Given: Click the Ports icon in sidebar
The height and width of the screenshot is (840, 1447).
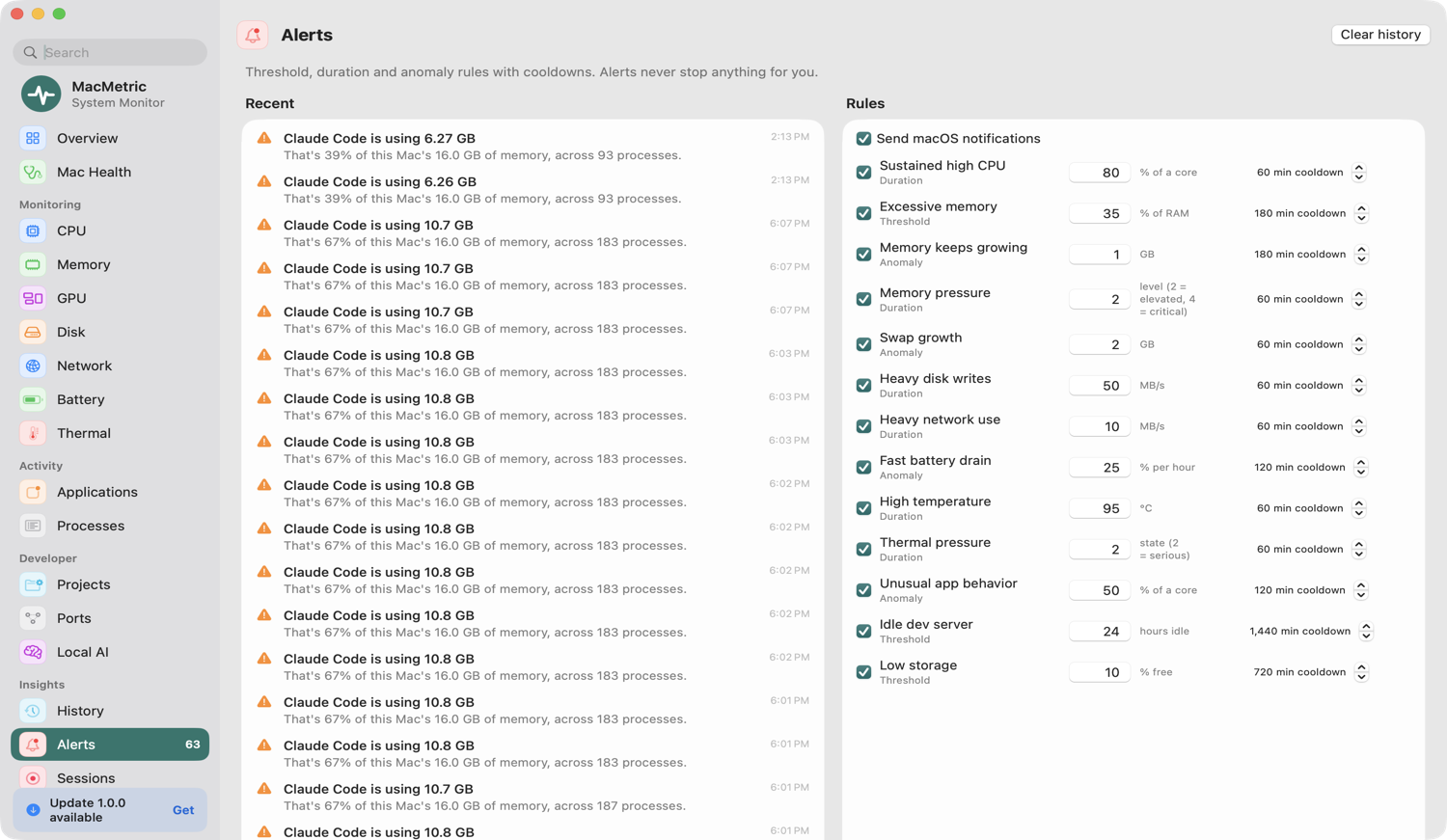Looking at the screenshot, I should tap(33, 618).
